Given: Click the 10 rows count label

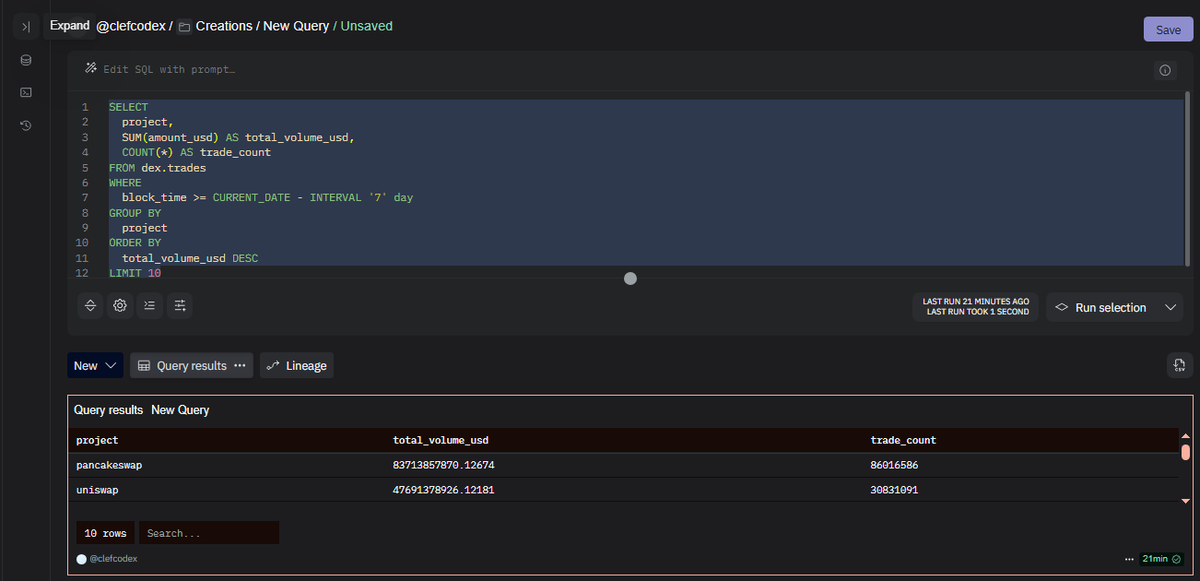Looking at the screenshot, I should (x=104, y=533).
